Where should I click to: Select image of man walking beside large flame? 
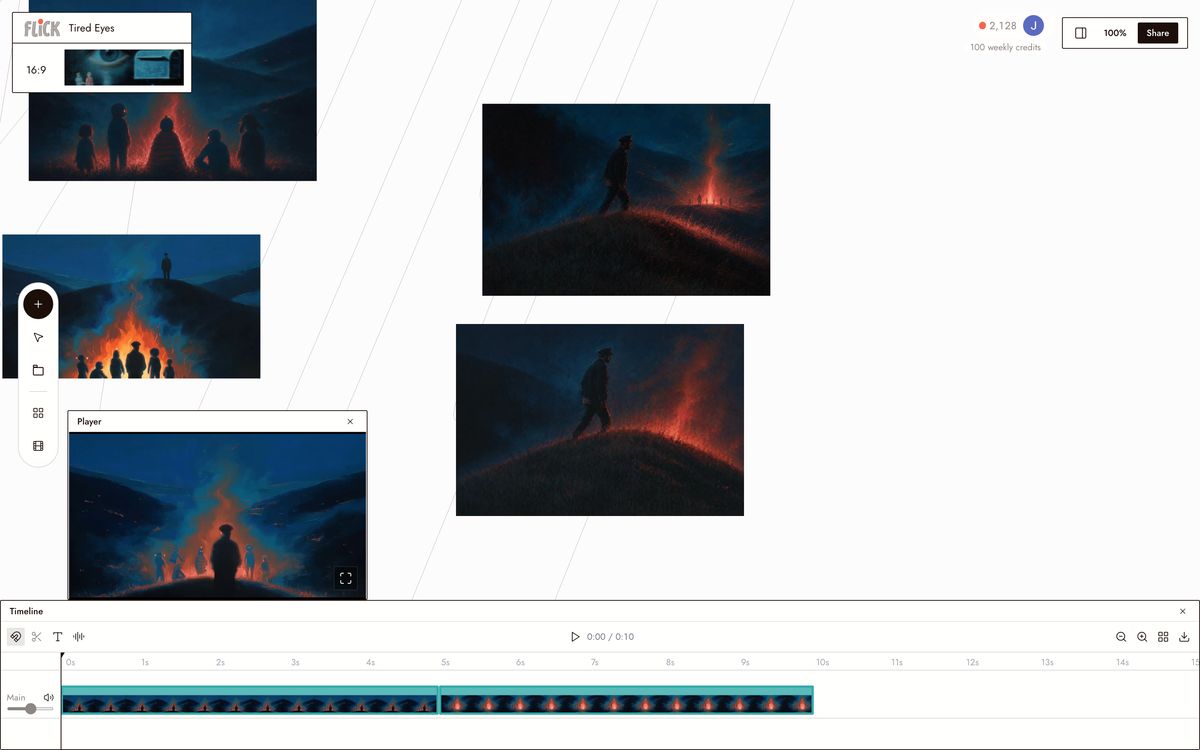click(x=600, y=420)
